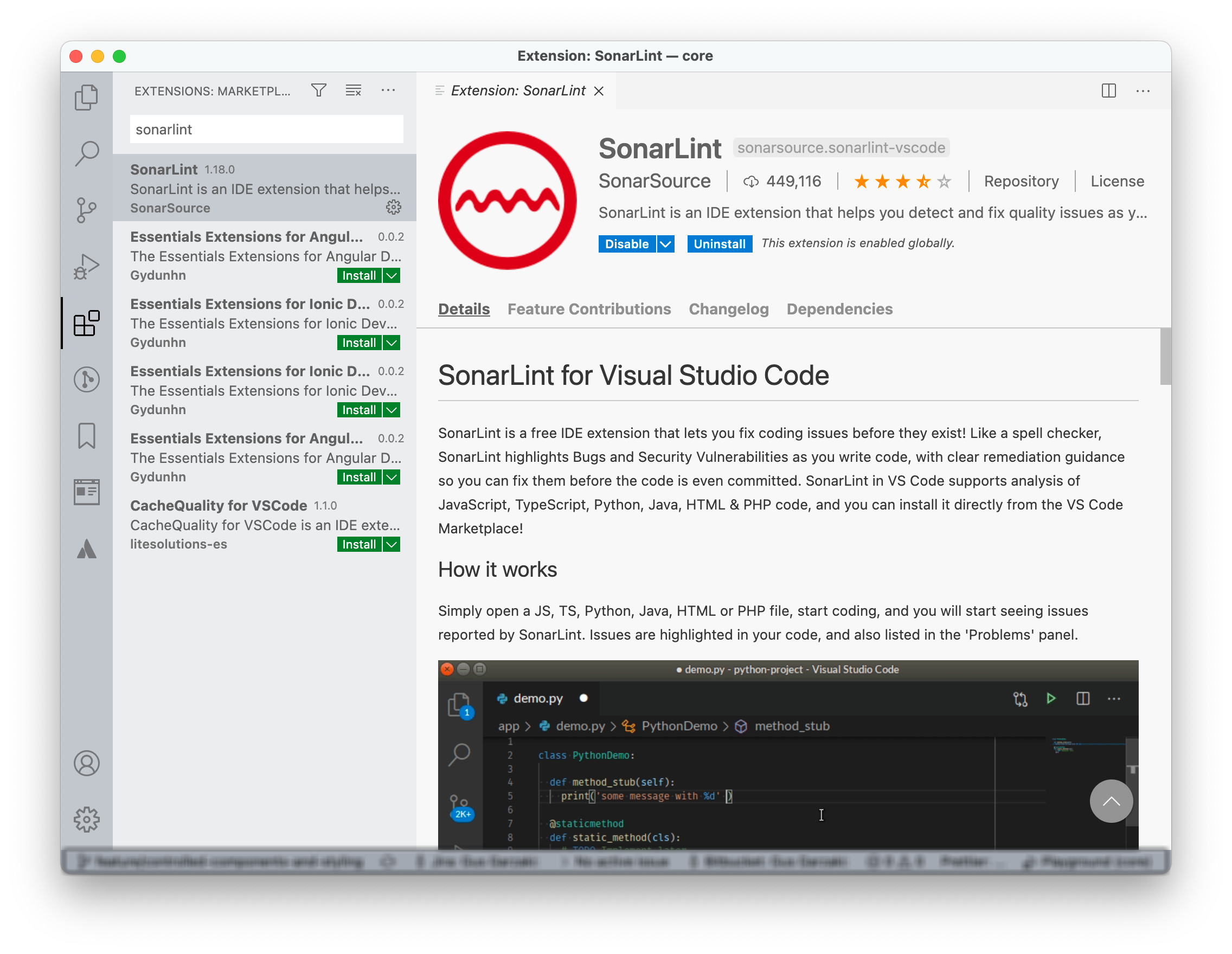Open the Git graph activity bar icon
The width and height of the screenshot is (1232, 954).
tap(86, 379)
